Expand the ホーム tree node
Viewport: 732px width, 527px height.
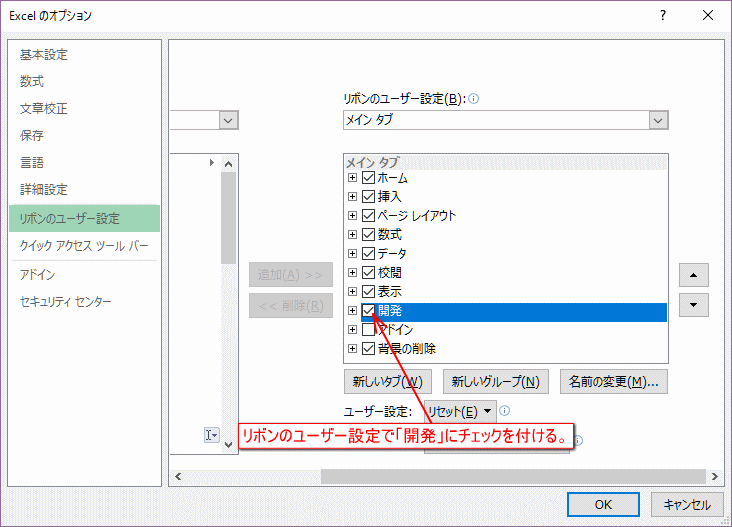352,177
